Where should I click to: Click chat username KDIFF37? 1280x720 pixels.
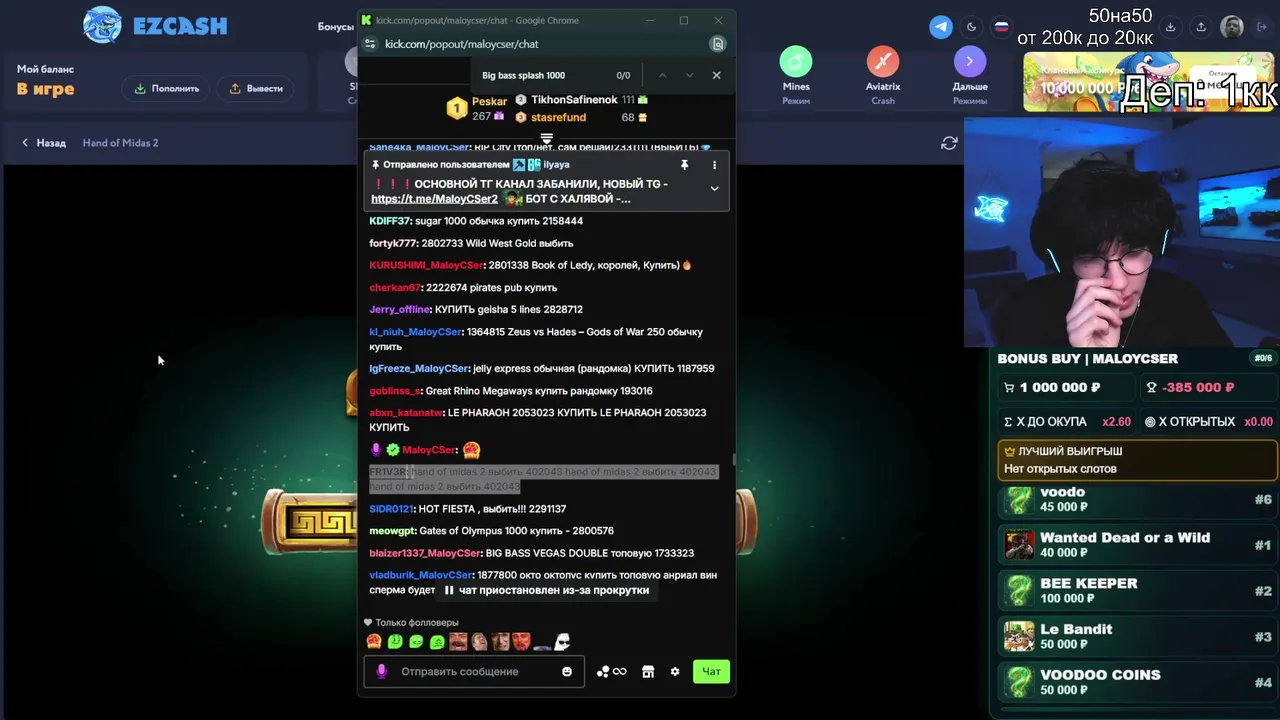389,221
